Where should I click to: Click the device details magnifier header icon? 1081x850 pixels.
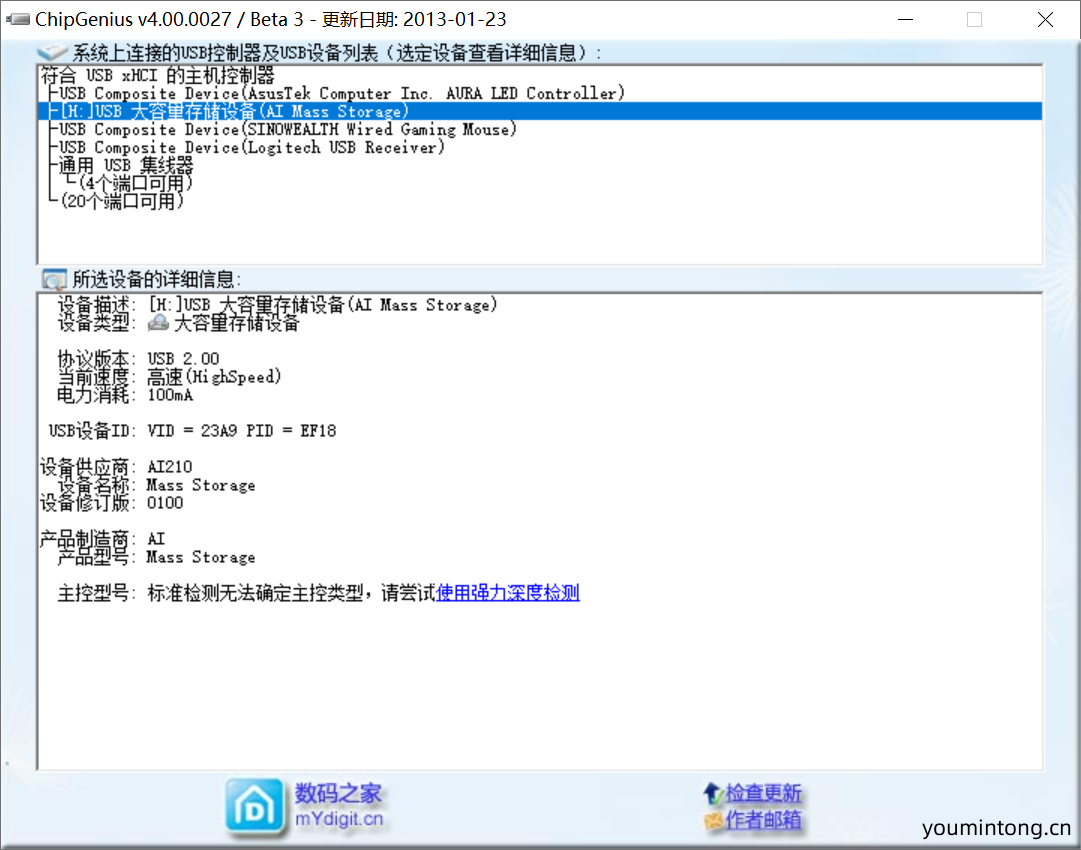tap(54, 279)
